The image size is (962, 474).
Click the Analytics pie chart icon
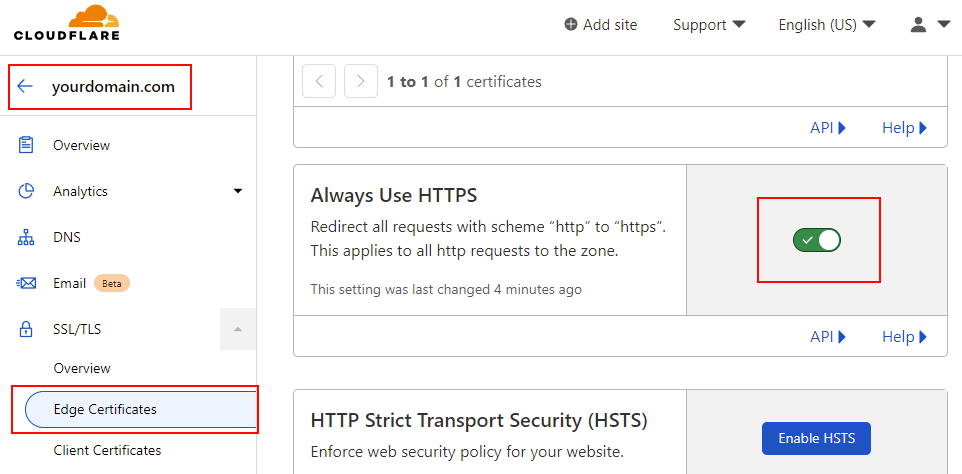tap(27, 191)
